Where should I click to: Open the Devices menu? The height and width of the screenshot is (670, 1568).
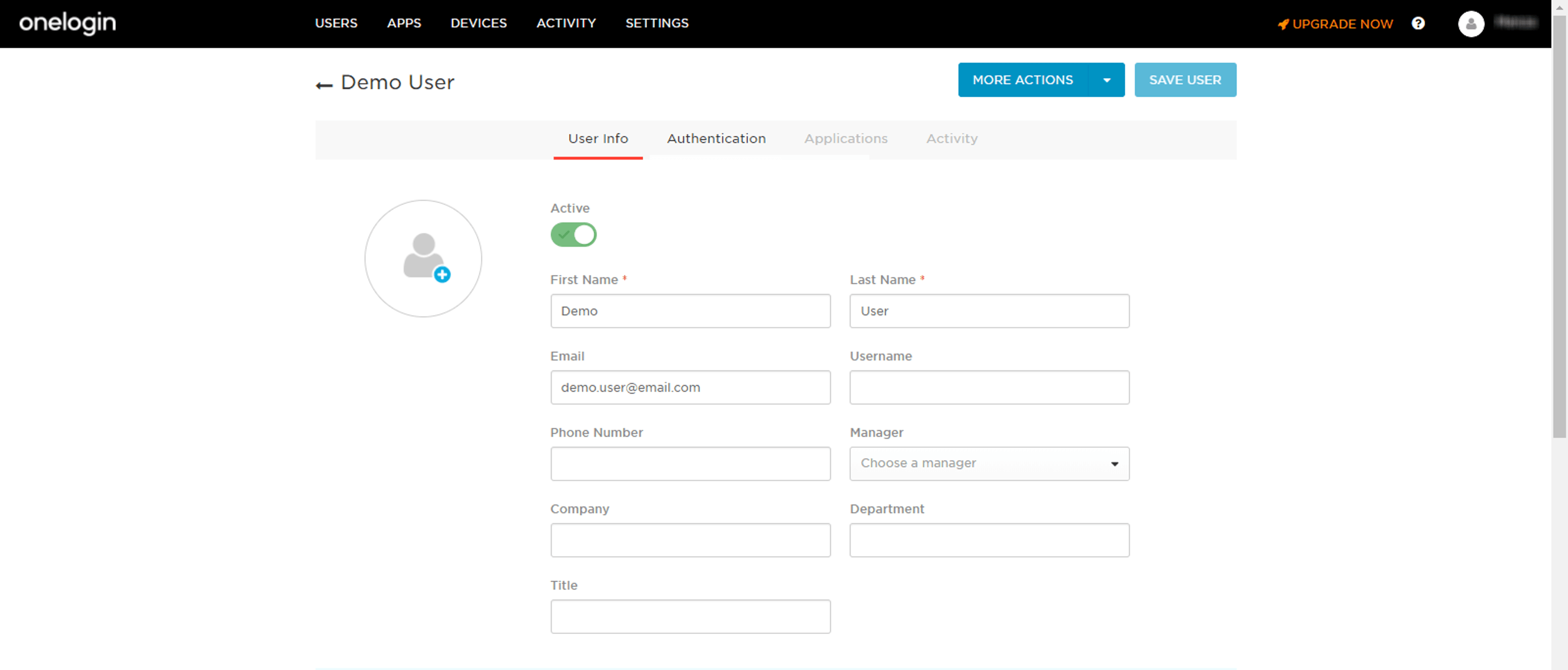point(479,23)
